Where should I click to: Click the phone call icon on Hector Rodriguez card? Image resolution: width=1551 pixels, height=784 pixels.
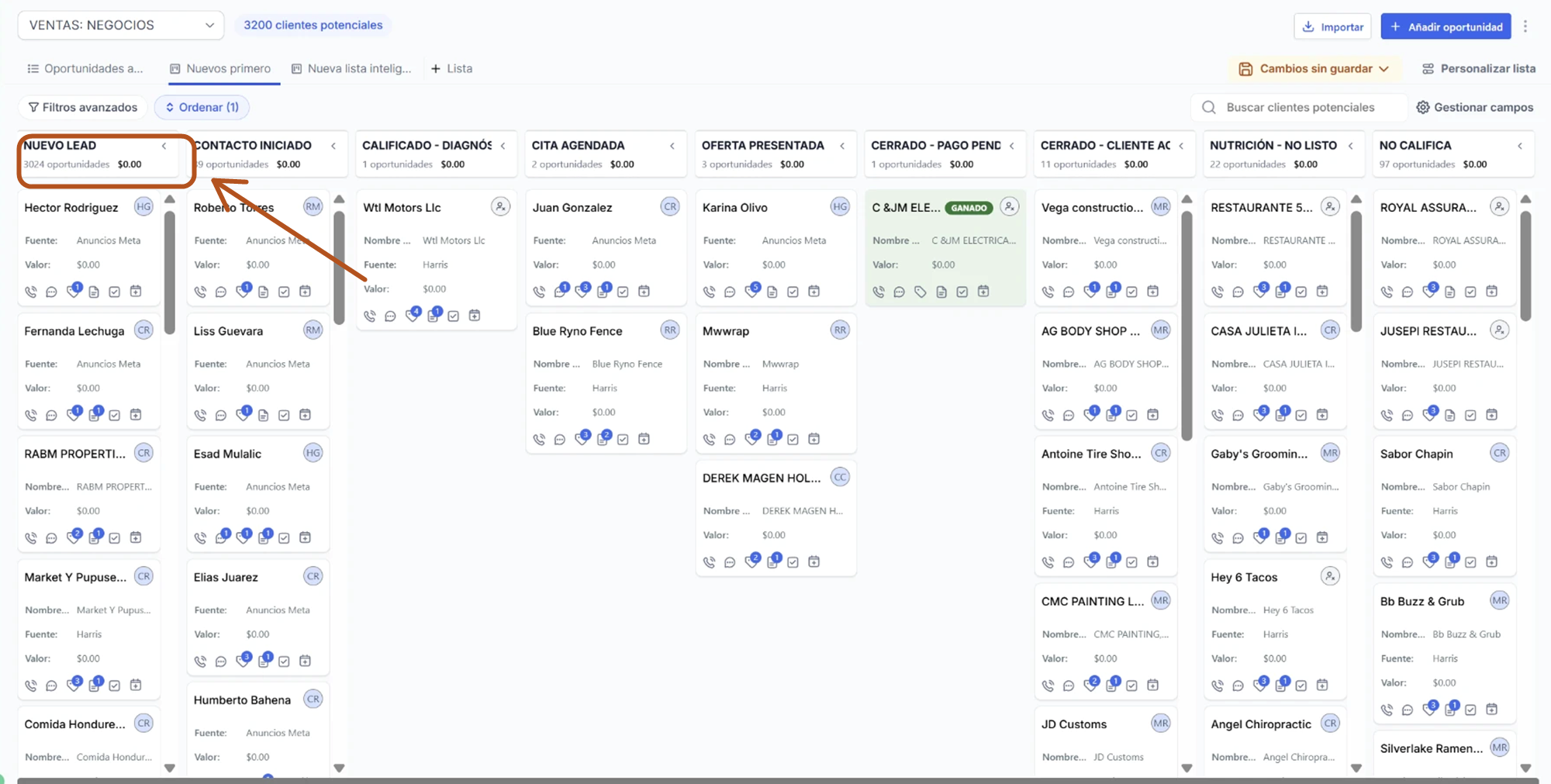pyautogui.click(x=31, y=292)
